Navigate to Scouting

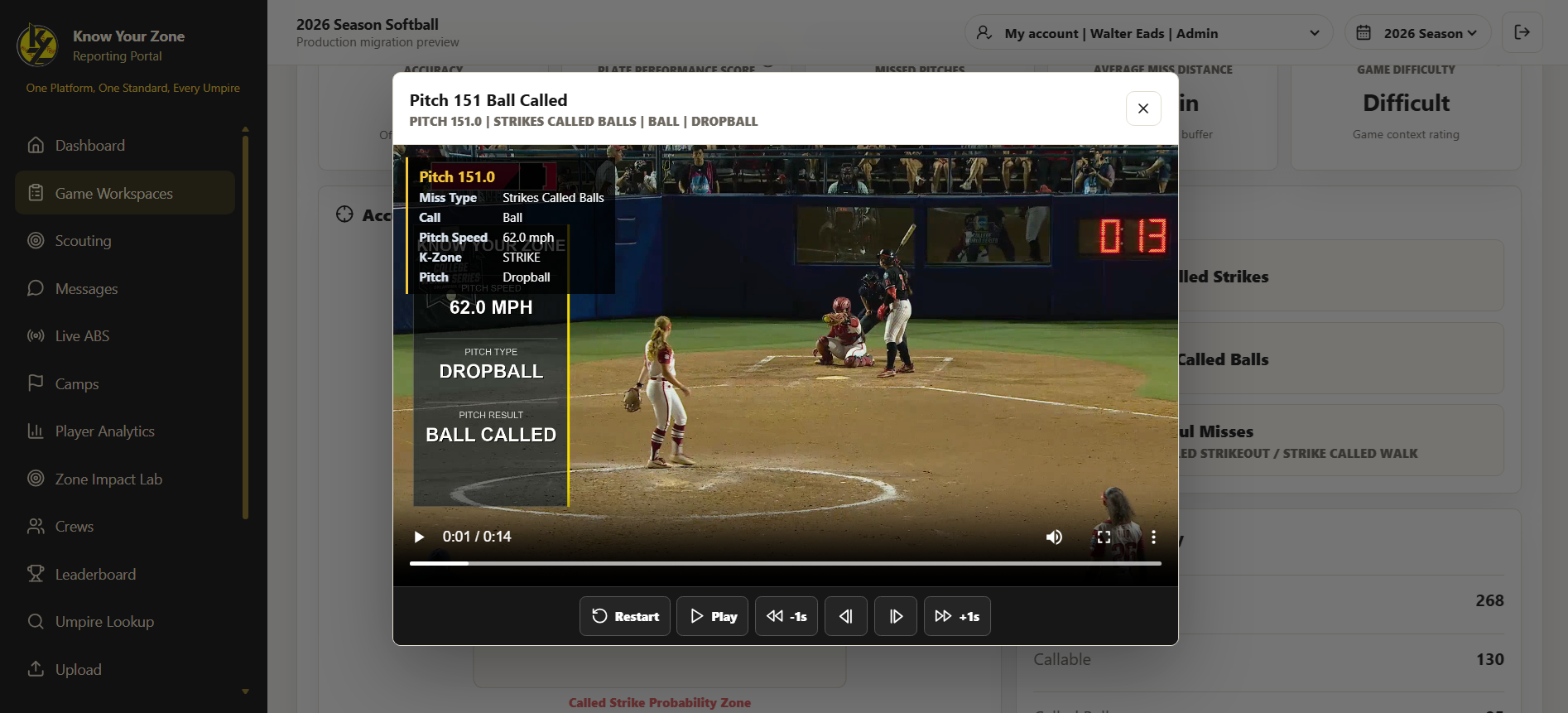pos(125,240)
